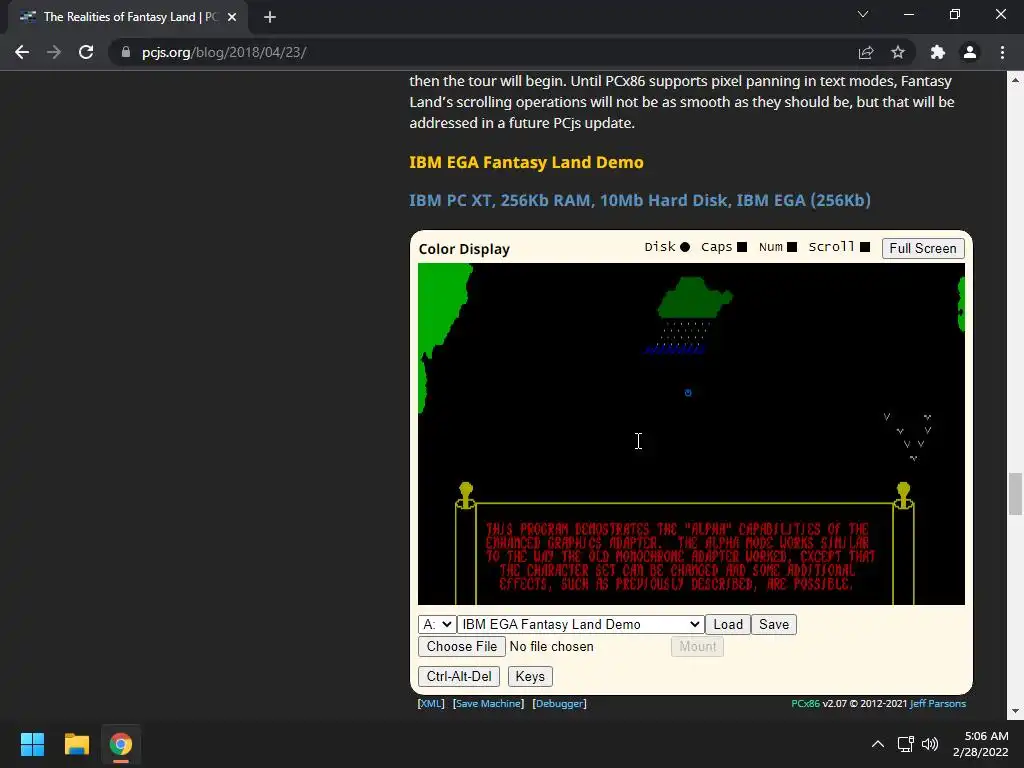The image size is (1024, 768).
Task: Reload the pcjs.org page
Action: point(86,52)
